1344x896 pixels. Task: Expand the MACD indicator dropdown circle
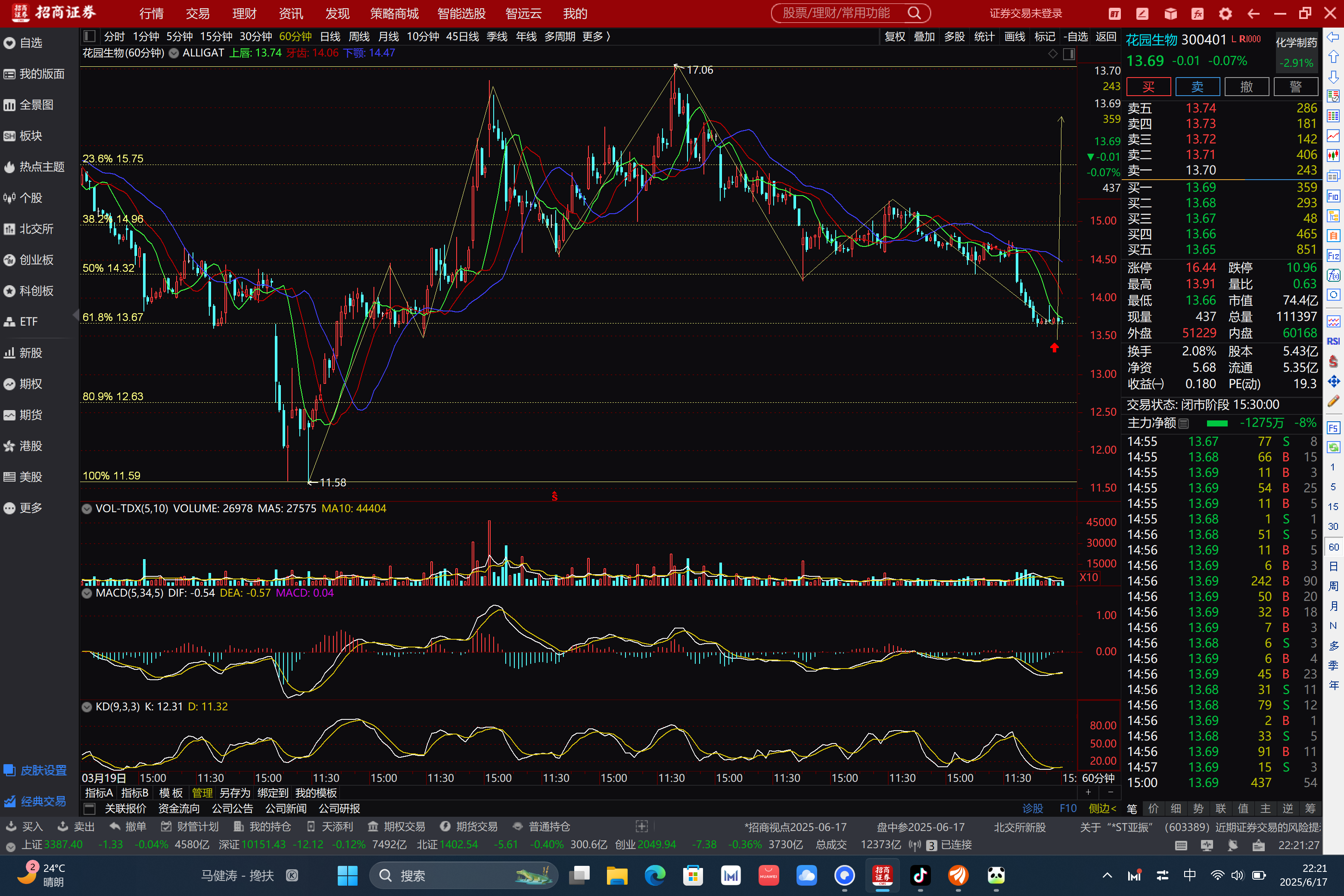coord(87,593)
